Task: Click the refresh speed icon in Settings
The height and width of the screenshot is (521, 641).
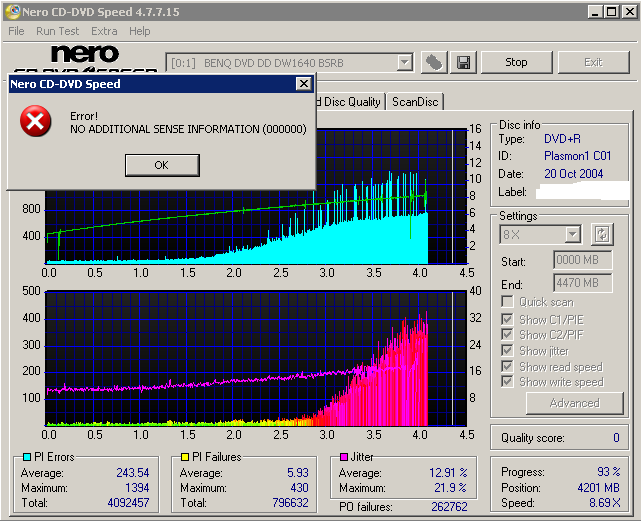Action: pyautogui.click(x=602, y=234)
